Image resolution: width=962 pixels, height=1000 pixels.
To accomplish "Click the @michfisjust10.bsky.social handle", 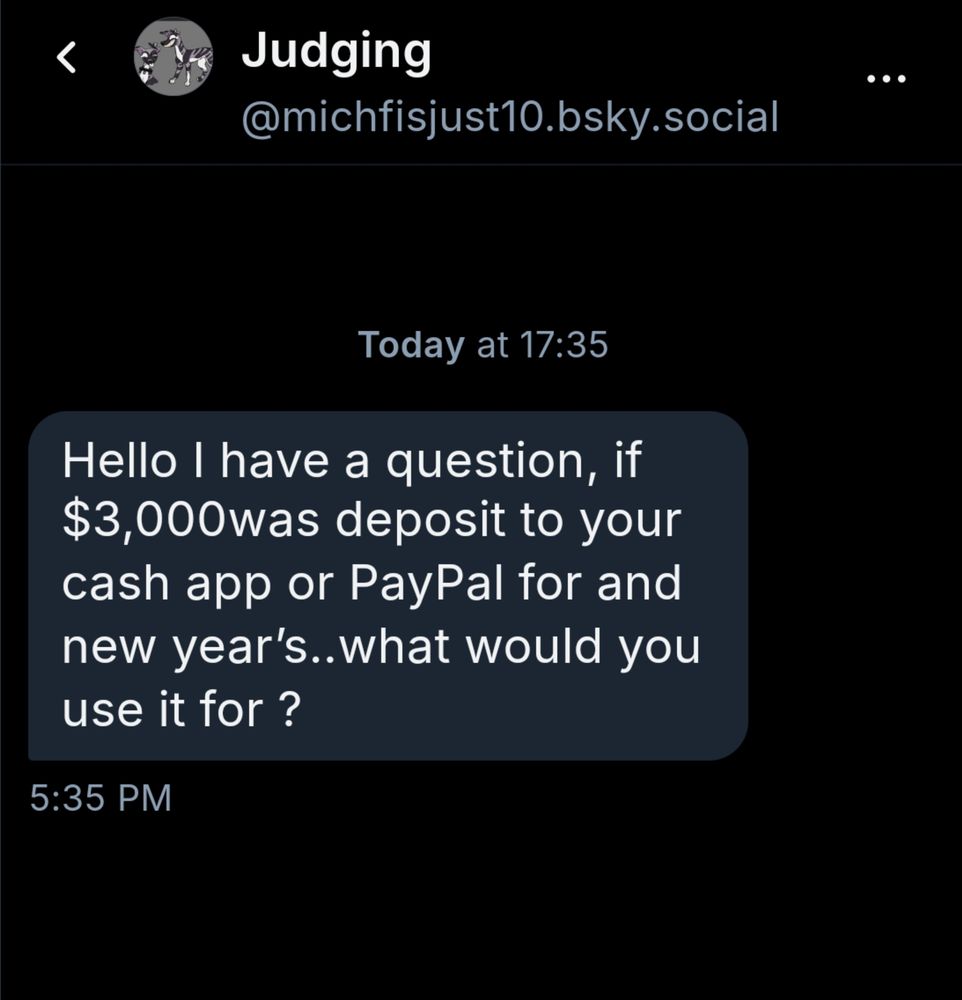I will [x=510, y=117].
